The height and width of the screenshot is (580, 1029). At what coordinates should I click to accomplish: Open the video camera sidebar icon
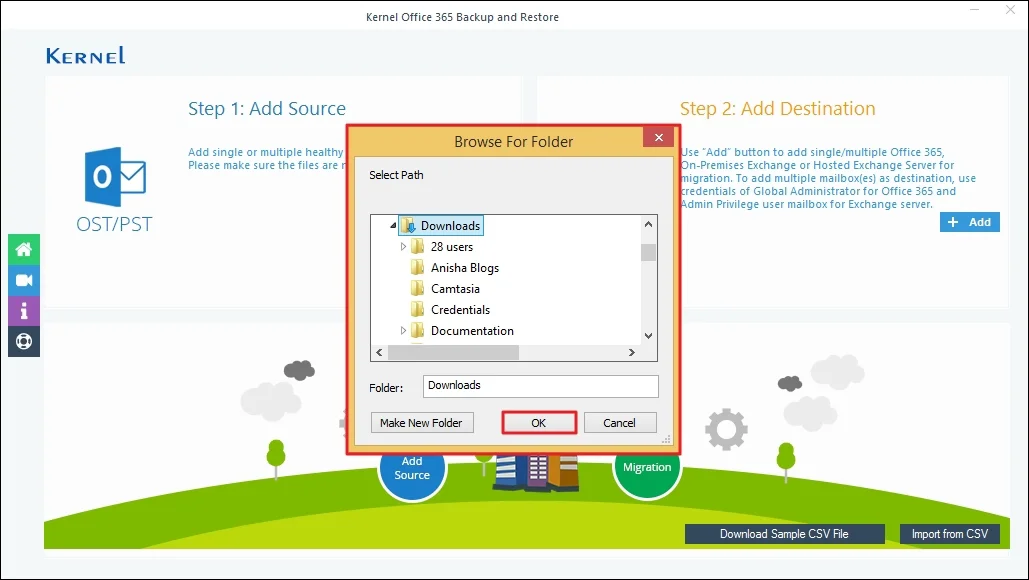[x=24, y=280]
